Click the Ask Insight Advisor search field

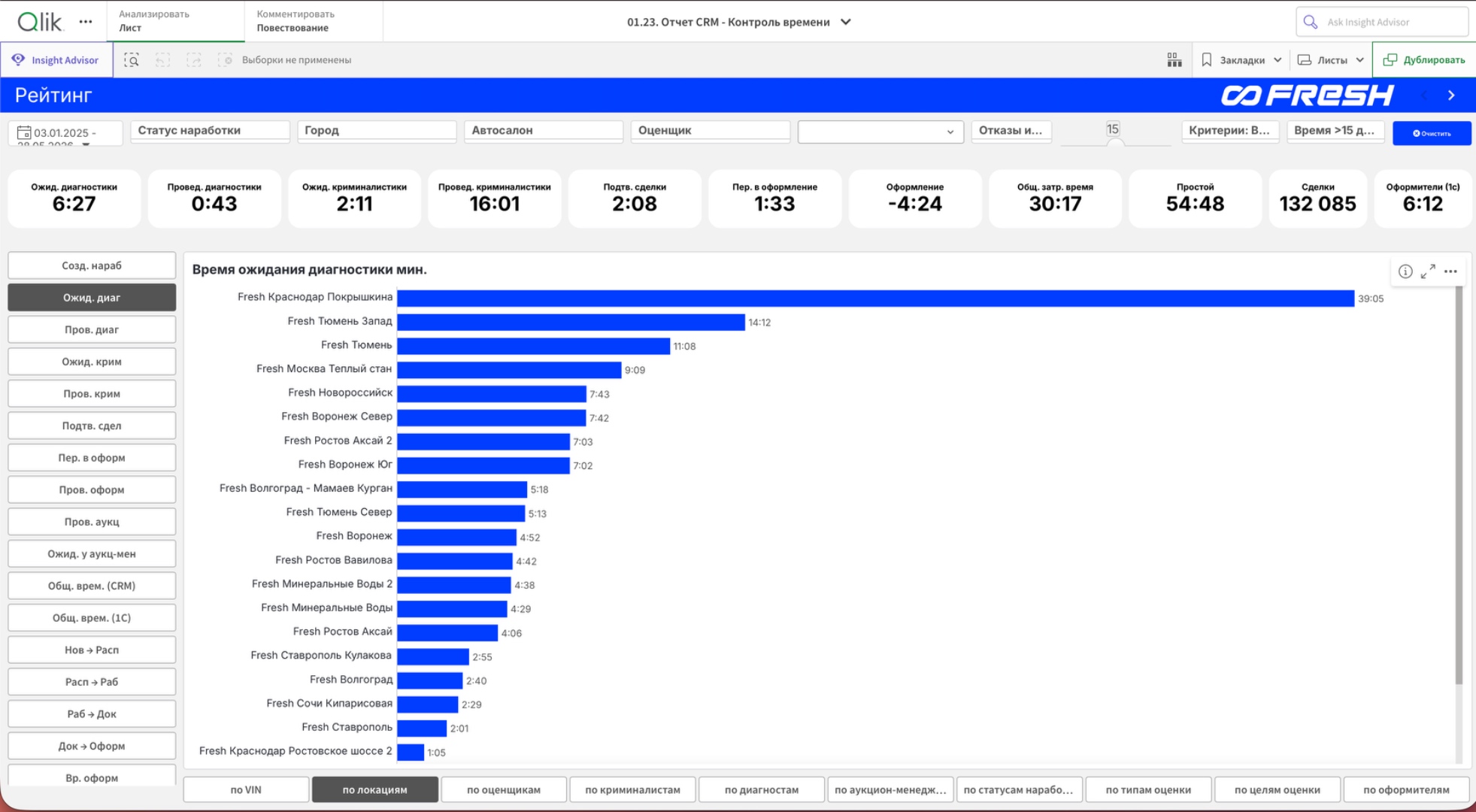(1382, 22)
